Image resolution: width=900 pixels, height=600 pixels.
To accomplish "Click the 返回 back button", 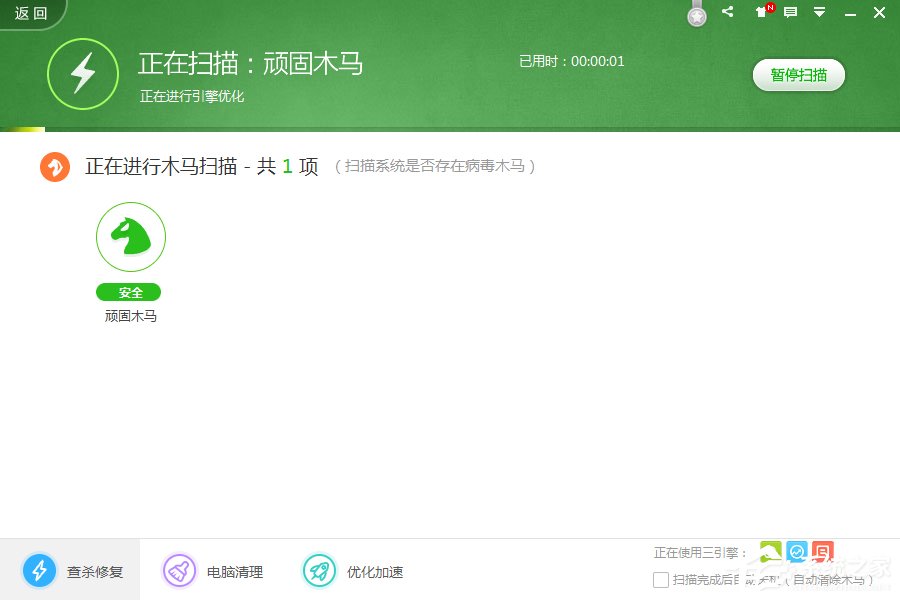I will [28, 12].
